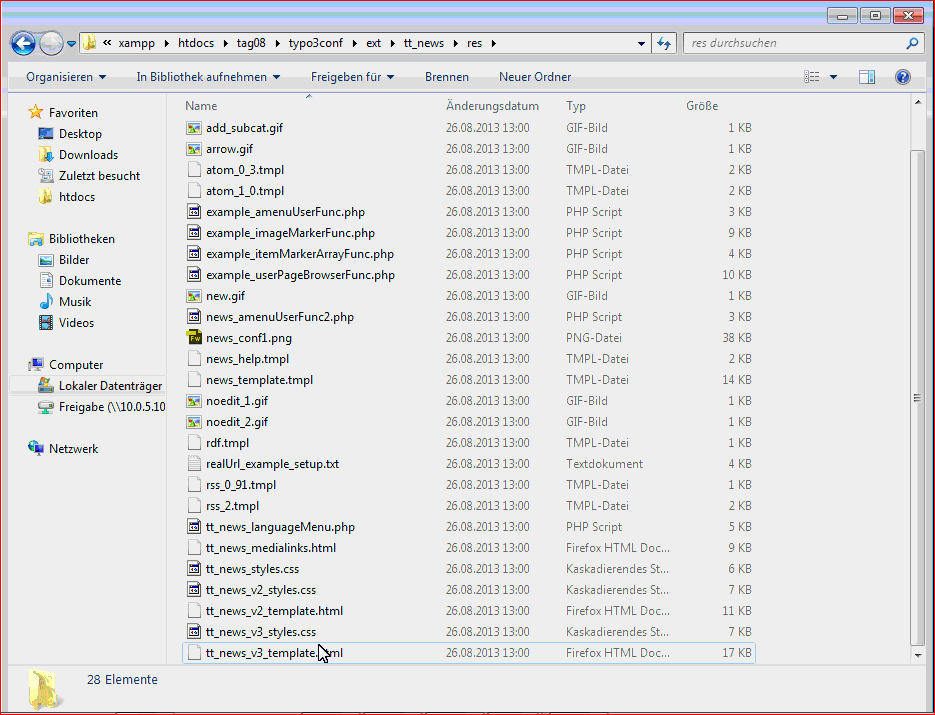Select the Freigabe network drive

pos(112,407)
